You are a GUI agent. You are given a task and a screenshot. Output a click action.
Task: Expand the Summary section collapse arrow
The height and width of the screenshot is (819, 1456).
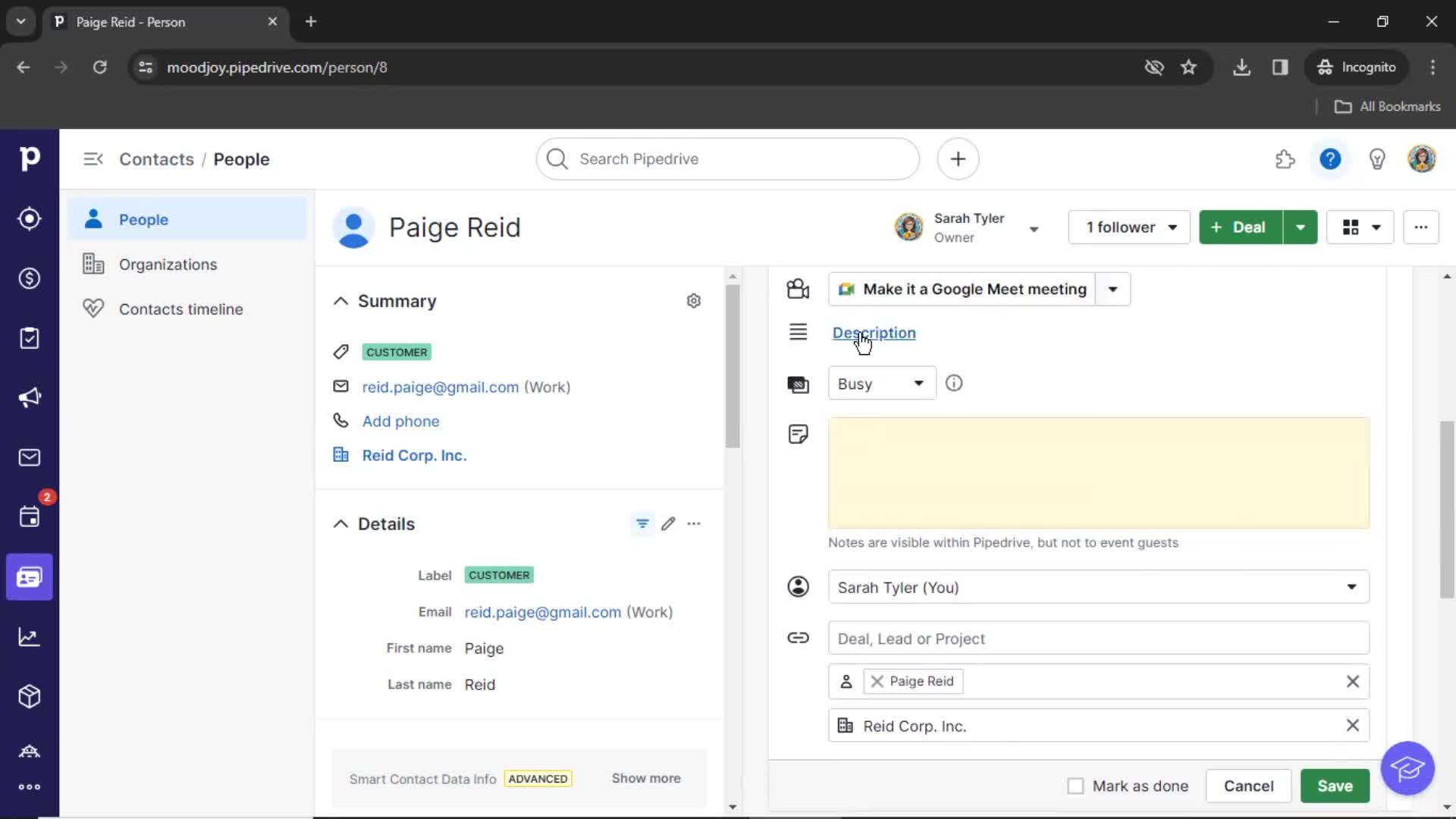click(x=340, y=301)
